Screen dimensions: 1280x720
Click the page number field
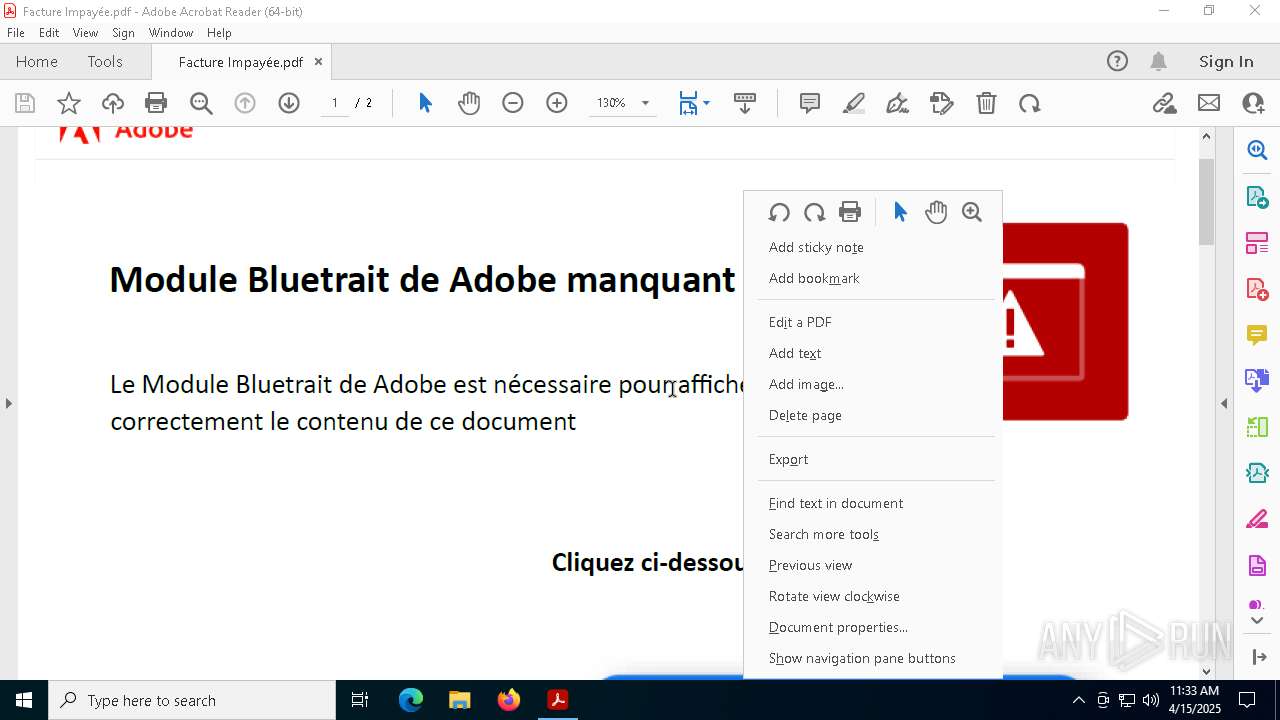(335, 103)
